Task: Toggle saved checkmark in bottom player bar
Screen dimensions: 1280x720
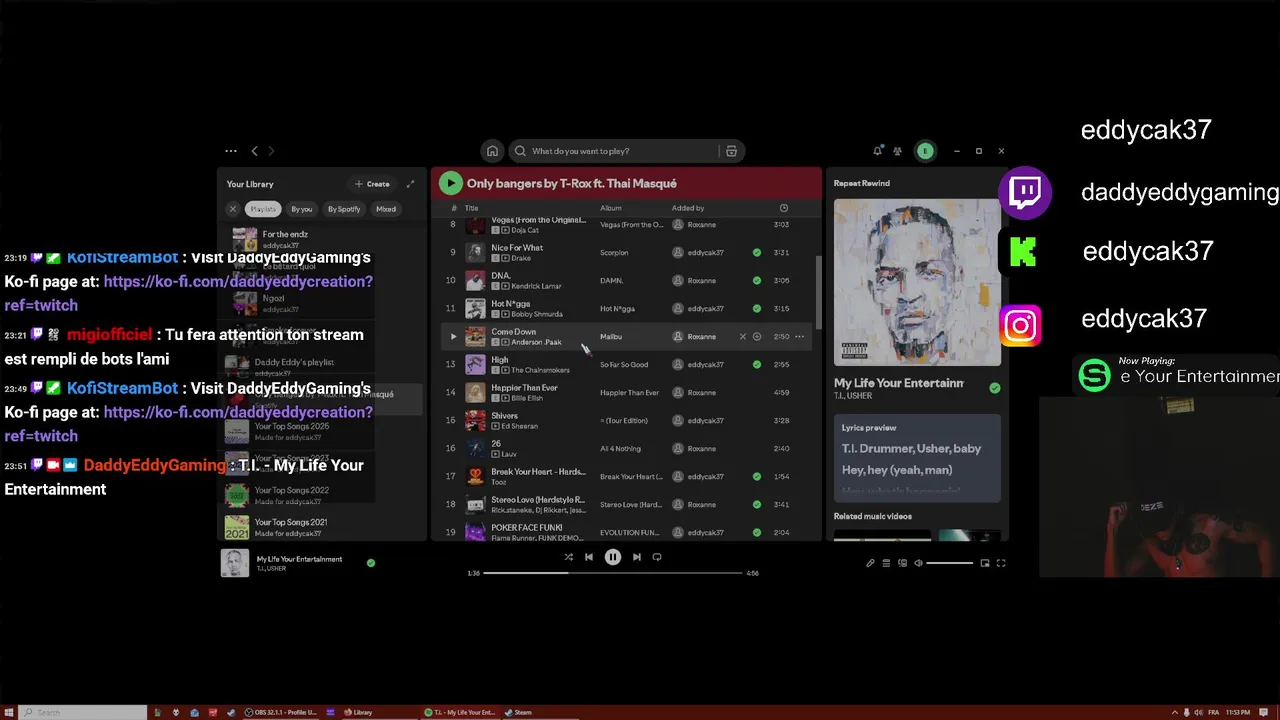Action: pos(371,563)
